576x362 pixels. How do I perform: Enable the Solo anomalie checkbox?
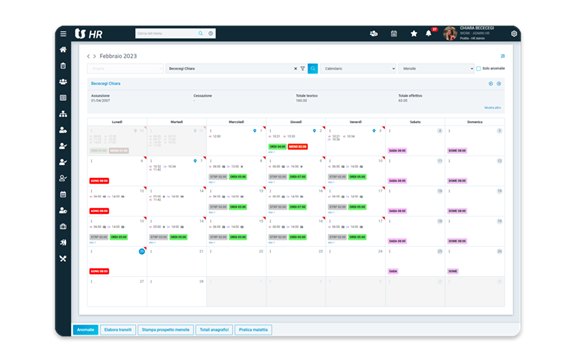[x=478, y=68]
